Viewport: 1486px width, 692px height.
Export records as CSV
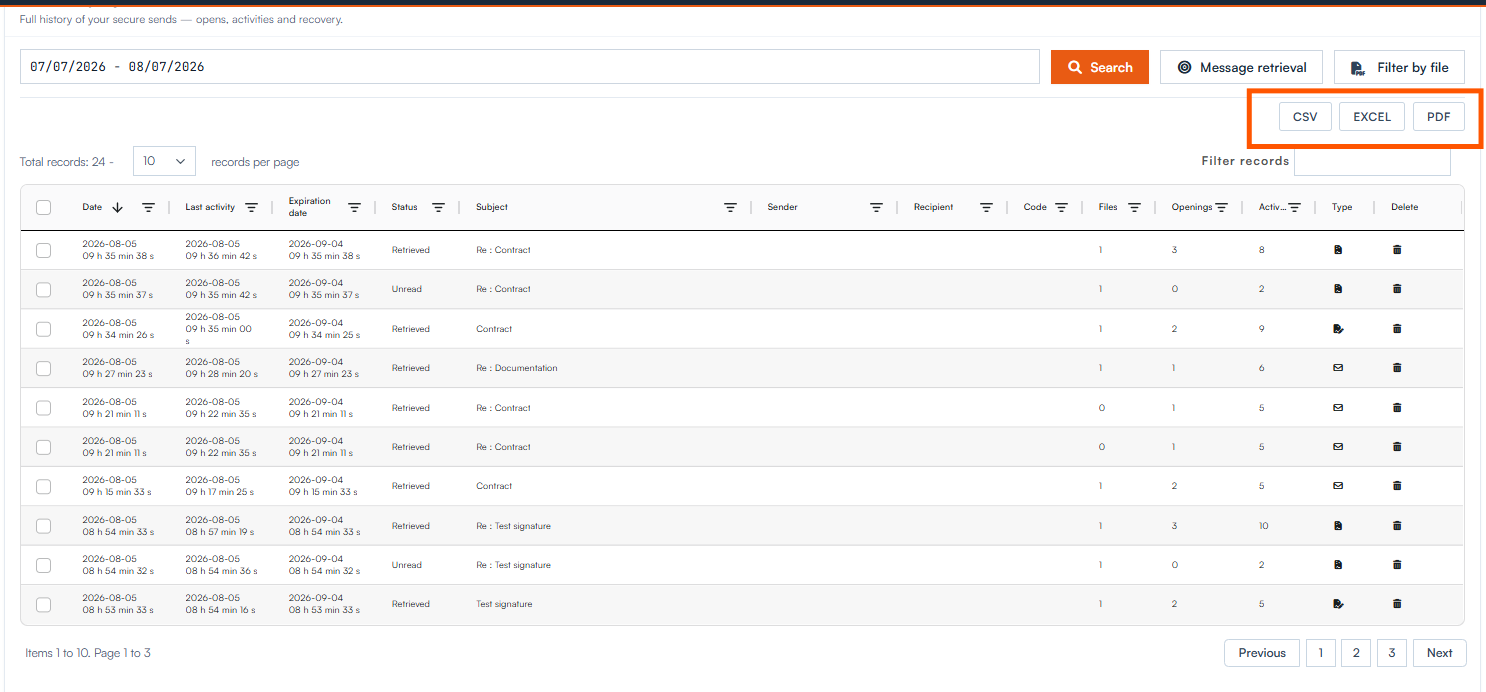(1305, 117)
